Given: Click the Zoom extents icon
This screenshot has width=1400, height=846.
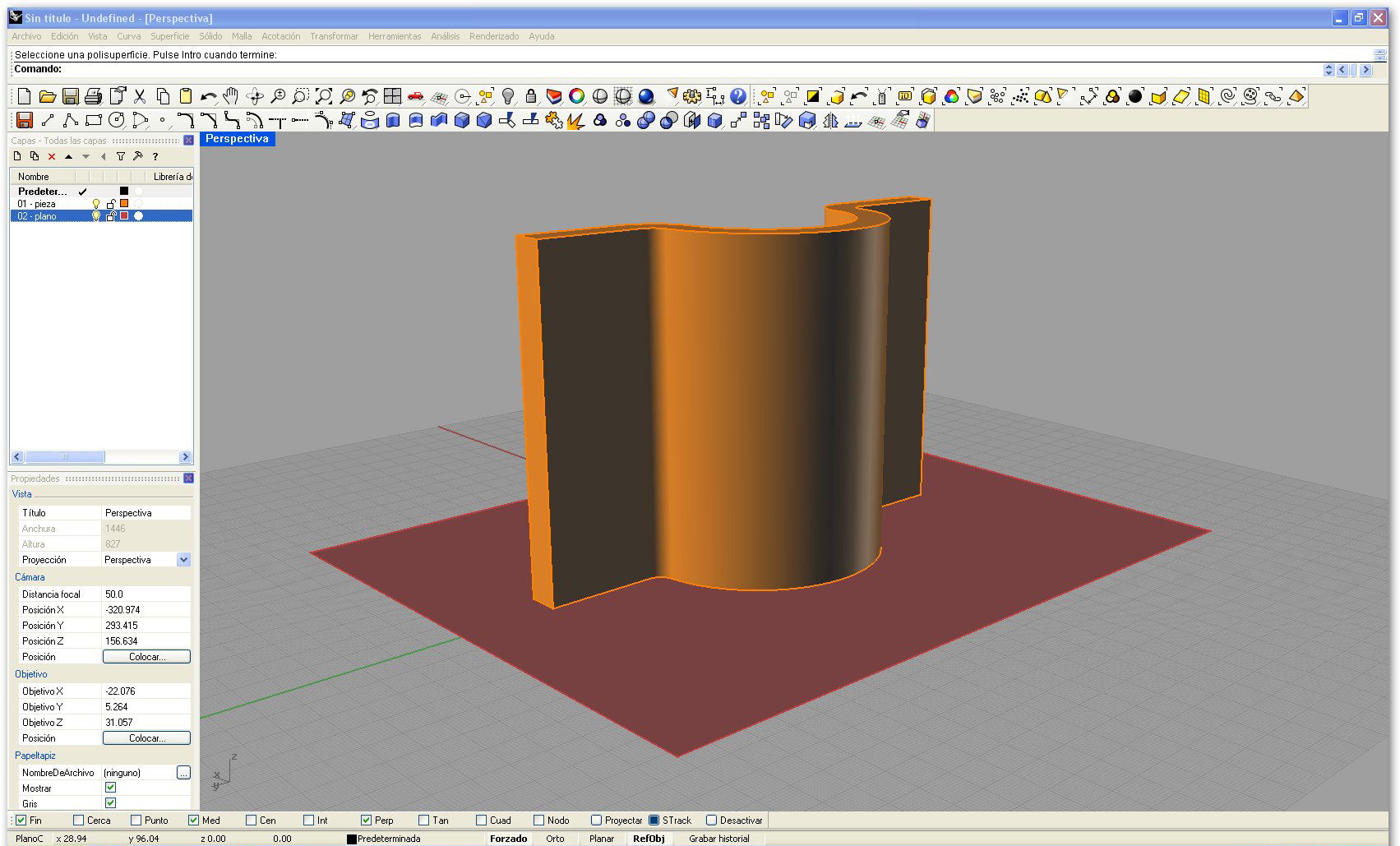Looking at the screenshot, I should pos(324,96).
